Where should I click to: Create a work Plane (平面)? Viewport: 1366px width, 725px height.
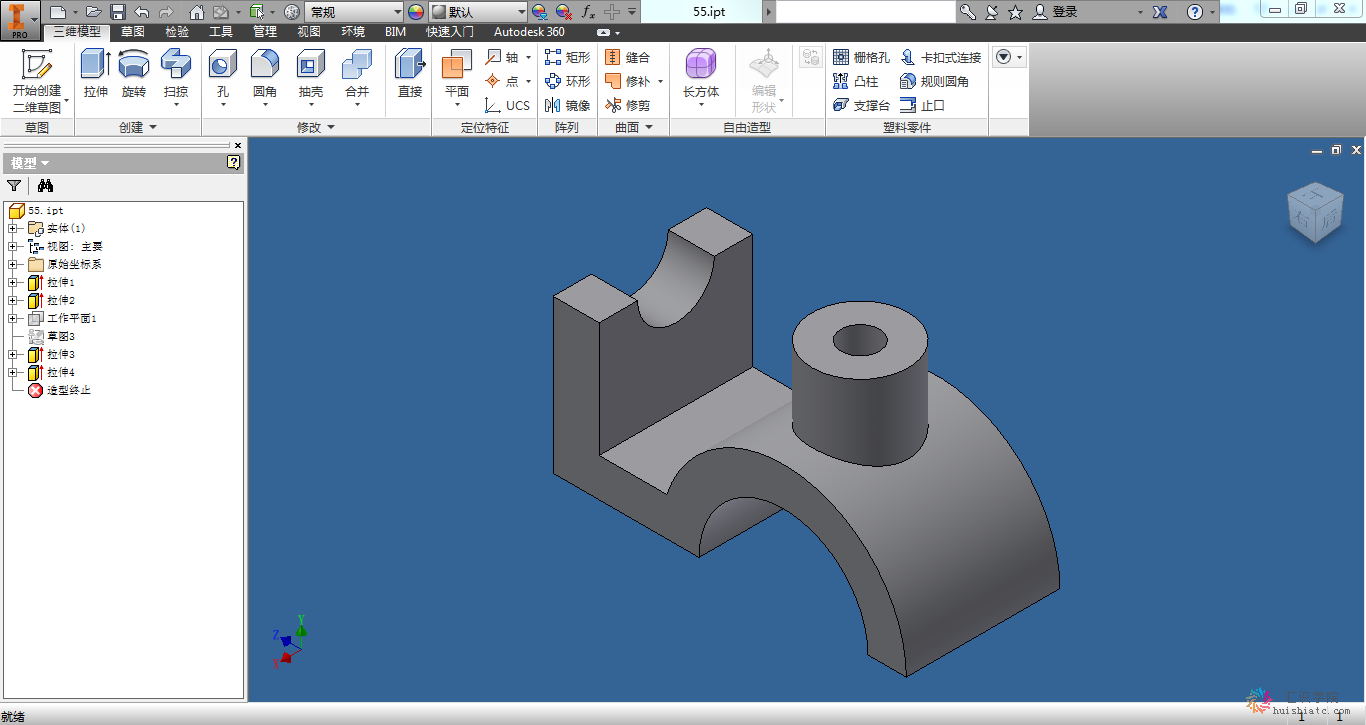click(x=457, y=78)
